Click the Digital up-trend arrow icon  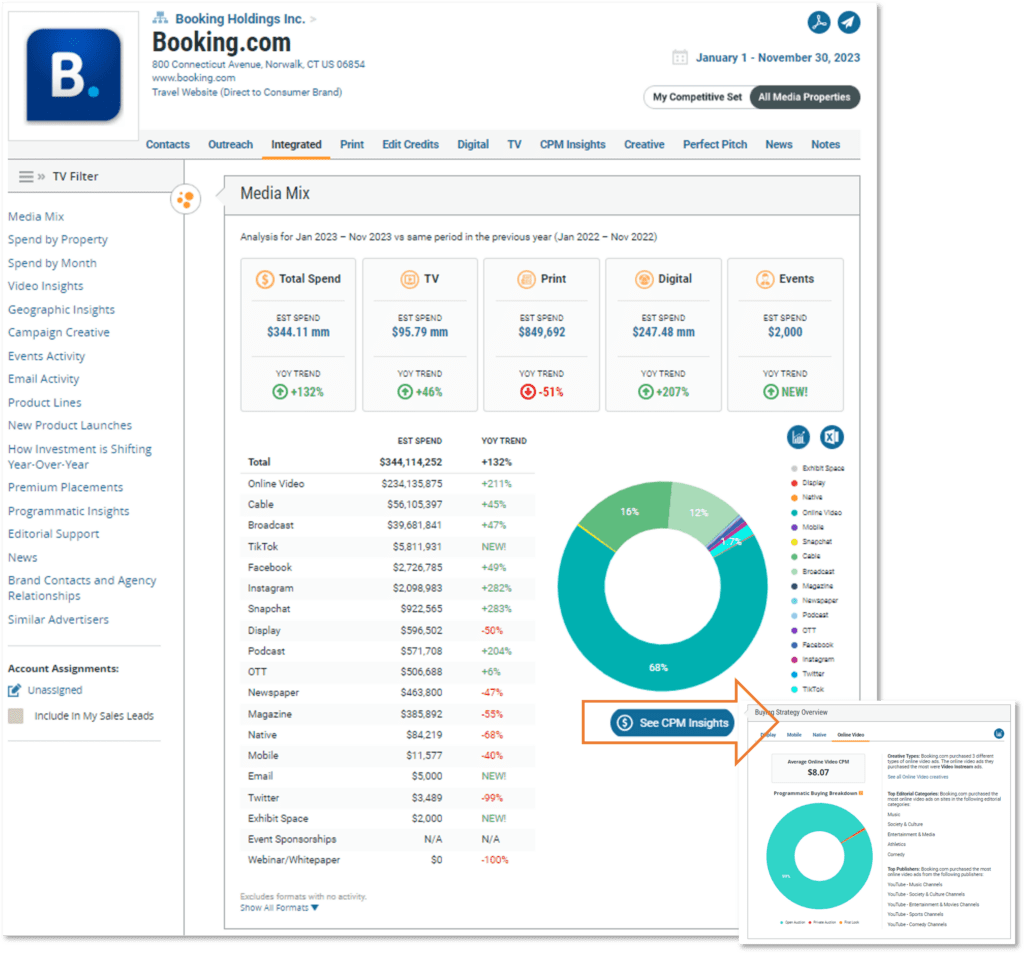tap(645, 392)
